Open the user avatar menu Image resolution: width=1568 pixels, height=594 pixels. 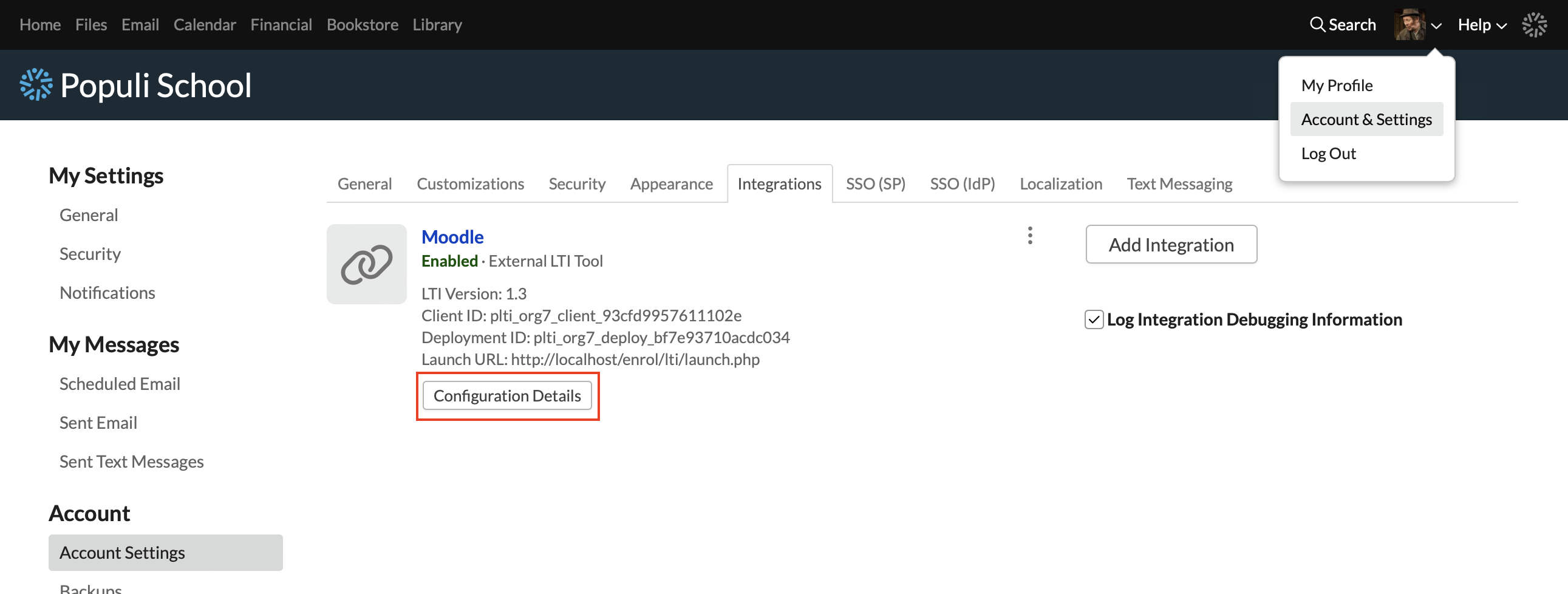pyautogui.click(x=1409, y=24)
